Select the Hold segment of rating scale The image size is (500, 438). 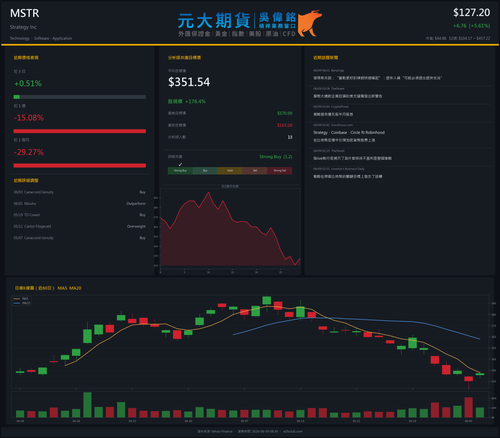pyautogui.click(x=230, y=171)
